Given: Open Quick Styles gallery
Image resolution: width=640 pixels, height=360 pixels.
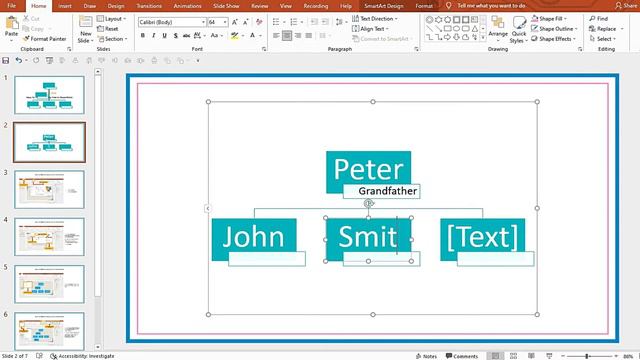Looking at the screenshot, I should (x=519, y=29).
